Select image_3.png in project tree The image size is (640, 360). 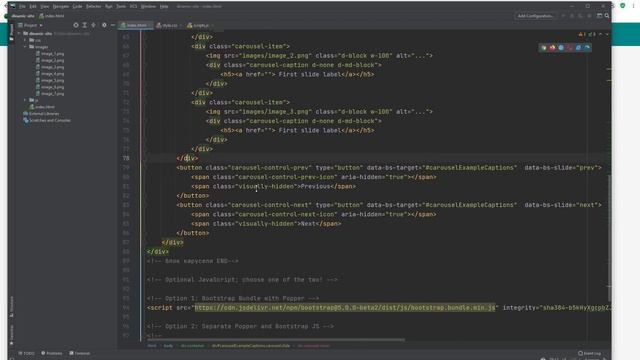(x=52, y=67)
